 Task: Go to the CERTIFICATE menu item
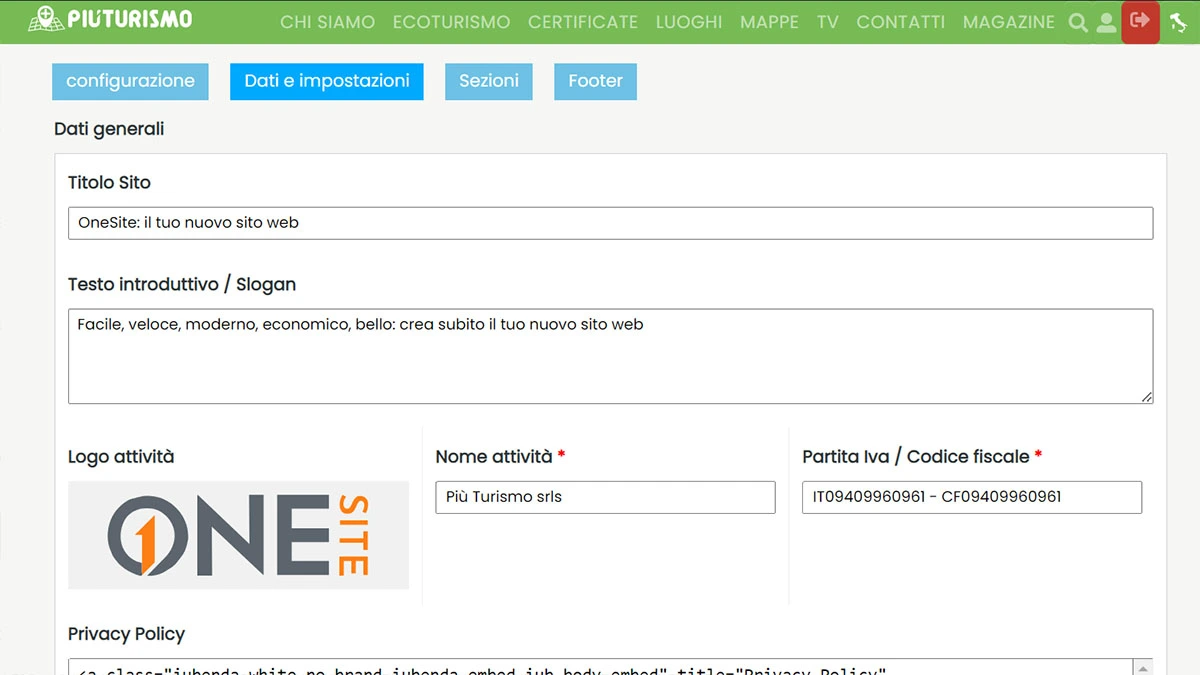[x=582, y=22]
